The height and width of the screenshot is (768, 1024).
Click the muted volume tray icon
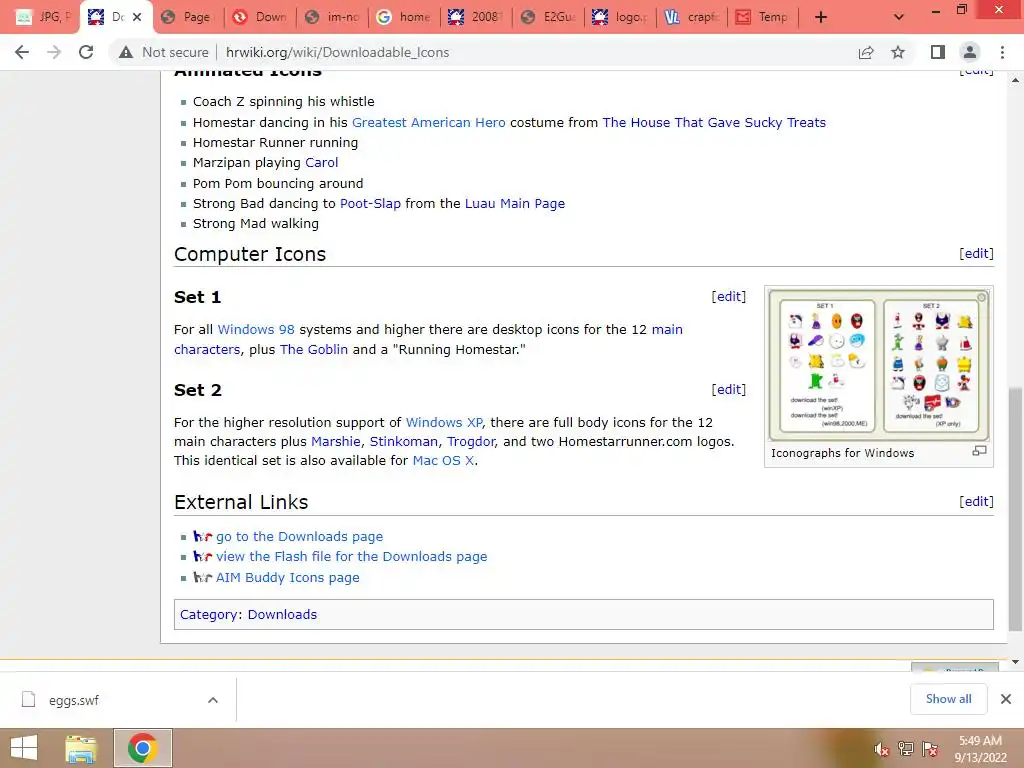click(881, 749)
